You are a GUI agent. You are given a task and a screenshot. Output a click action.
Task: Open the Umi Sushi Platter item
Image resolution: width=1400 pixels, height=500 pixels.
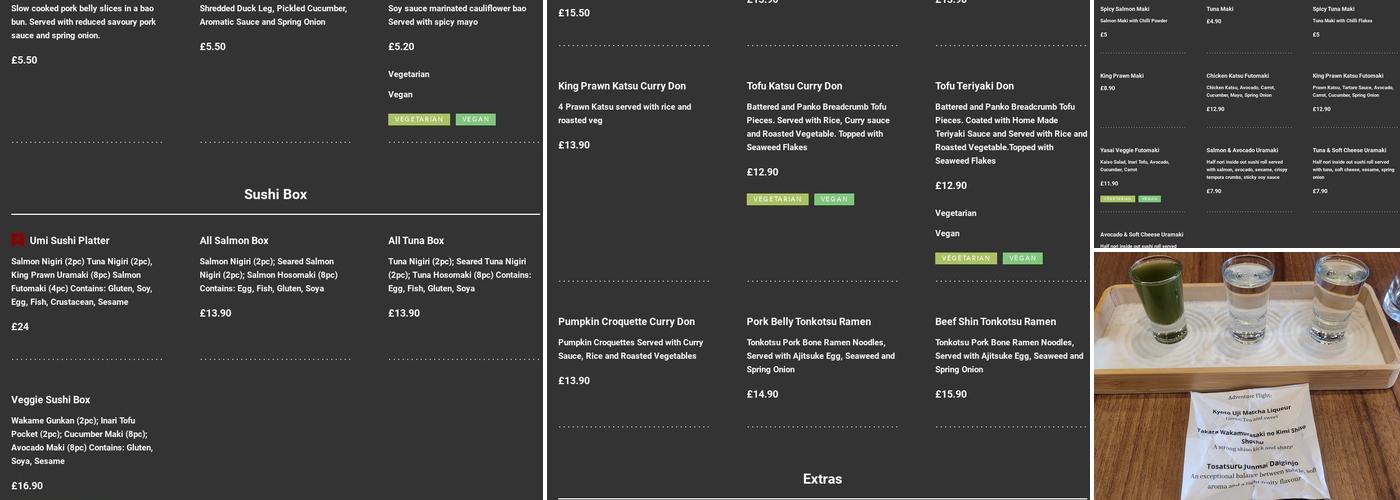coord(69,241)
